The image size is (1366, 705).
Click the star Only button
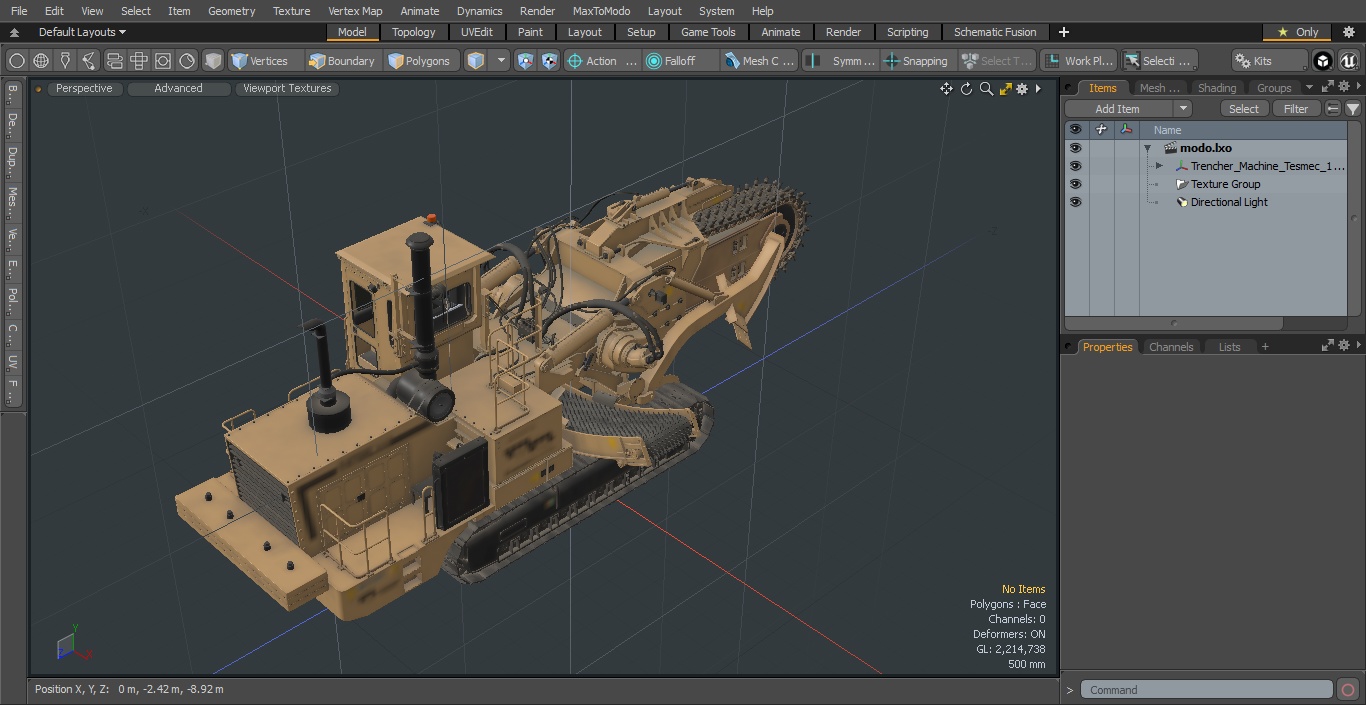pos(1297,32)
